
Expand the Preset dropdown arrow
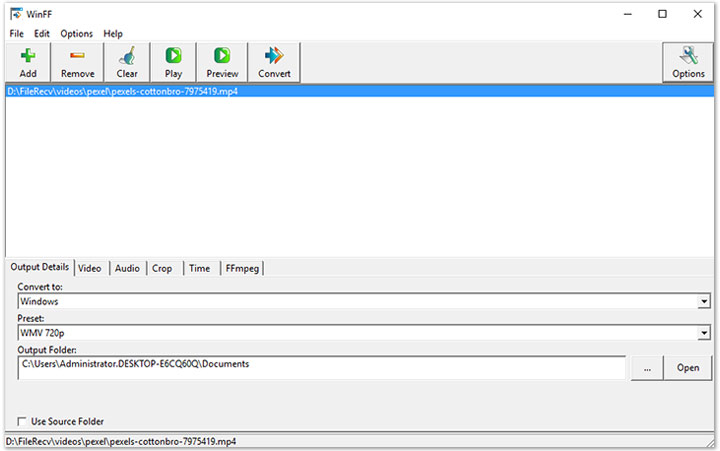(704, 333)
